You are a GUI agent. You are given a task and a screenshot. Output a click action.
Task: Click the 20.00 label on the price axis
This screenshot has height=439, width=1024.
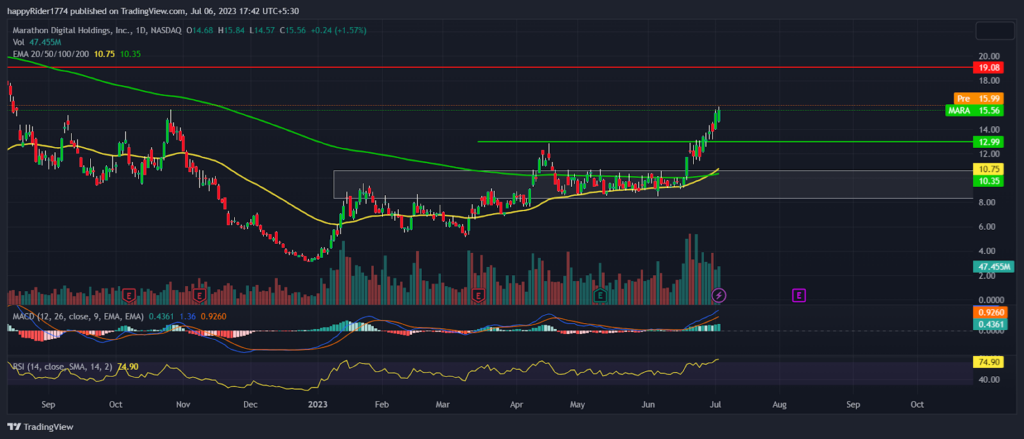pos(988,56)
